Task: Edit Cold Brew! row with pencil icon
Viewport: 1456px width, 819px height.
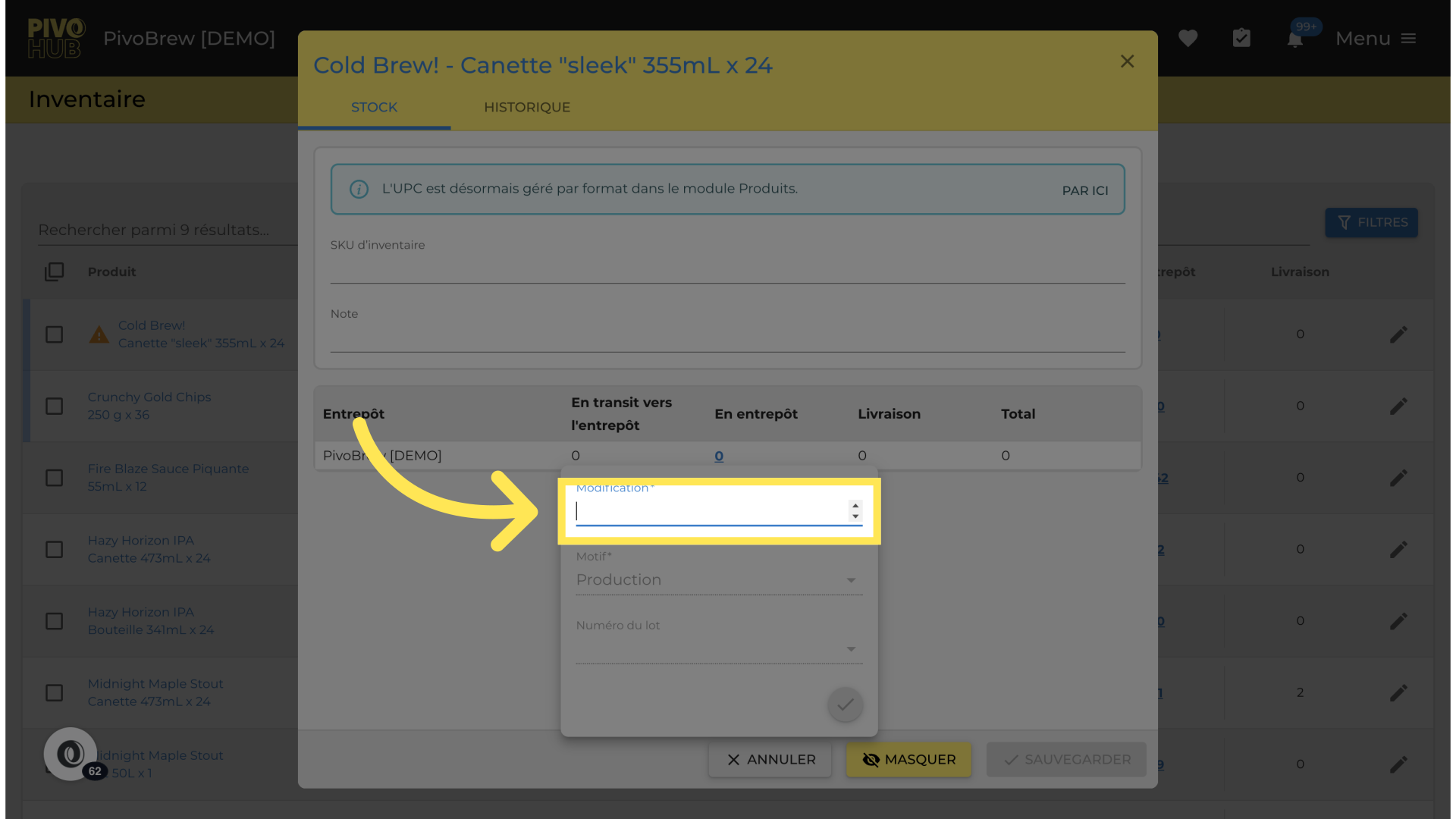Action: tap(1398, 334)
